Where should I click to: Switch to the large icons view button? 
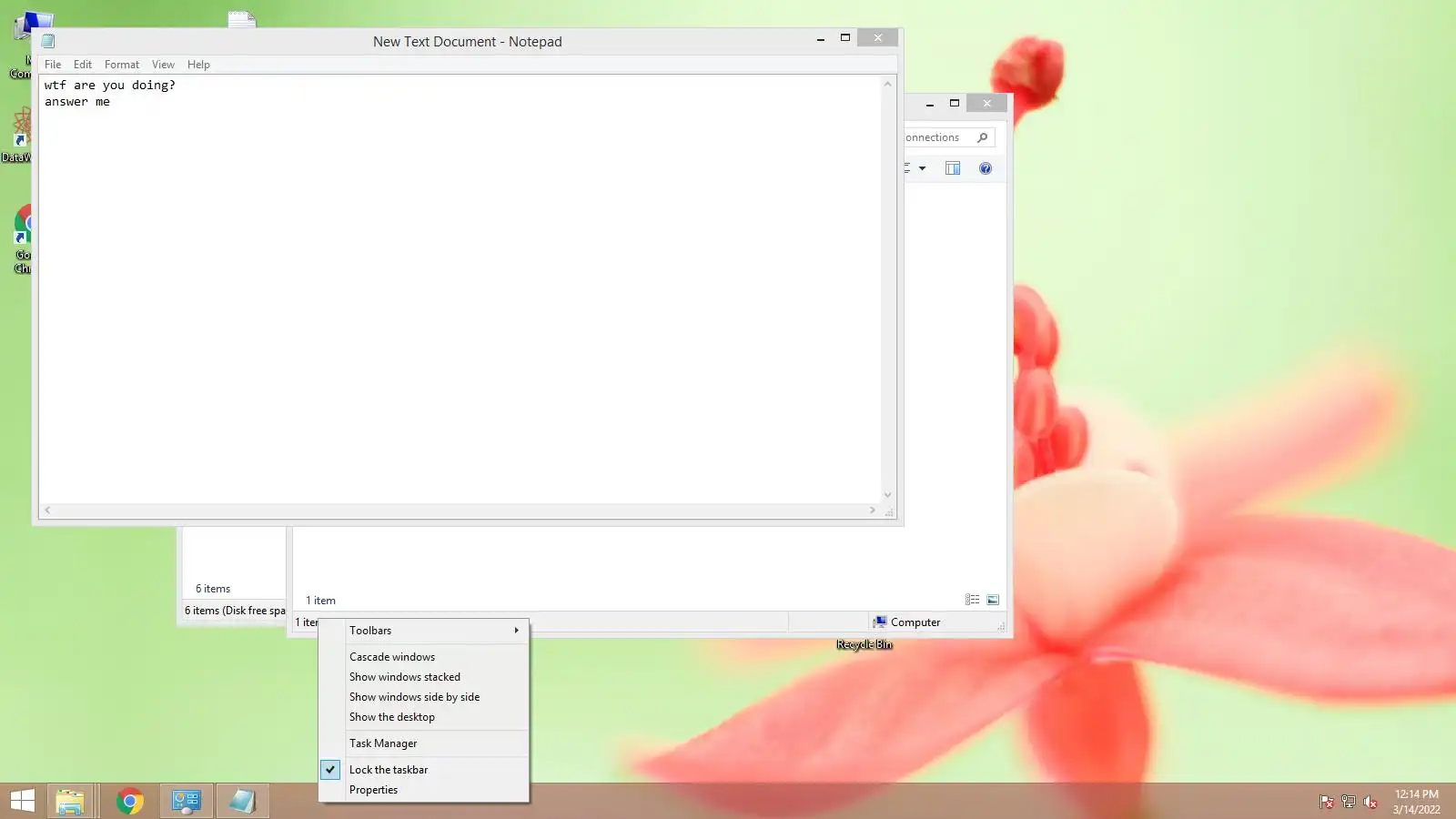(x=993, y=600)
